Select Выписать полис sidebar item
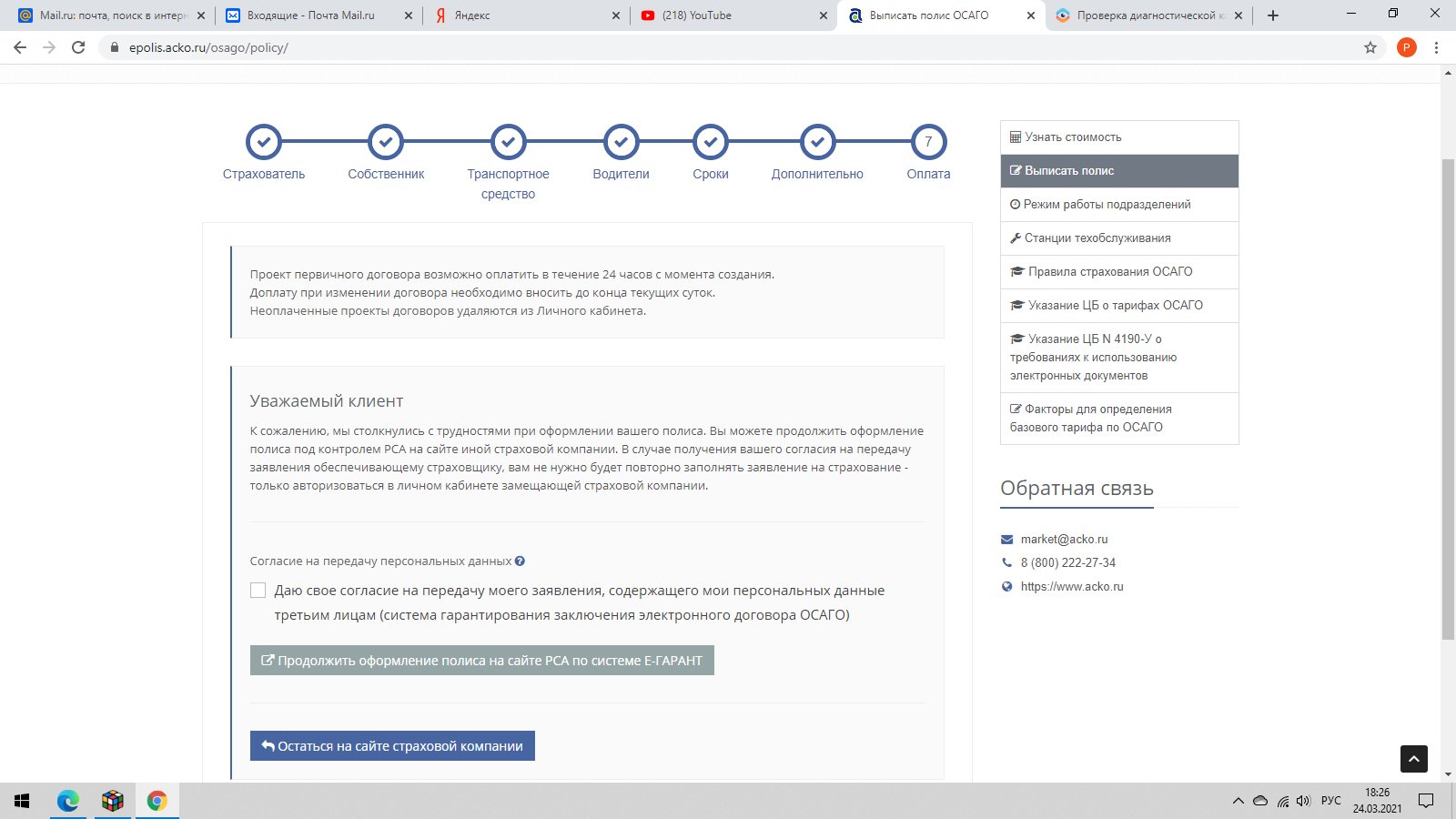Screen dimensions: 1456x819 click(x=1119, y=171)
